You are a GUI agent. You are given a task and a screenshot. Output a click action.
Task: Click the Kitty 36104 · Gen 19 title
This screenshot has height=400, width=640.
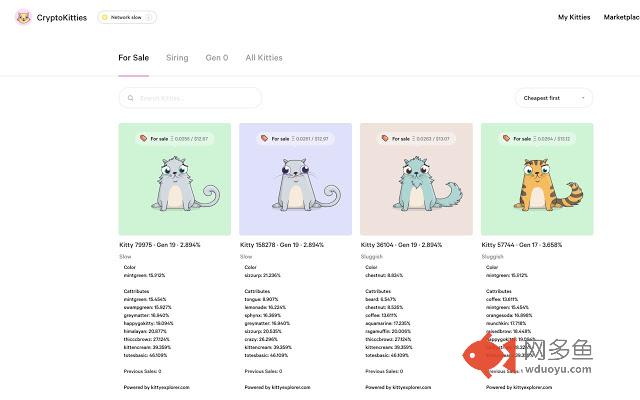pos(401,245)
